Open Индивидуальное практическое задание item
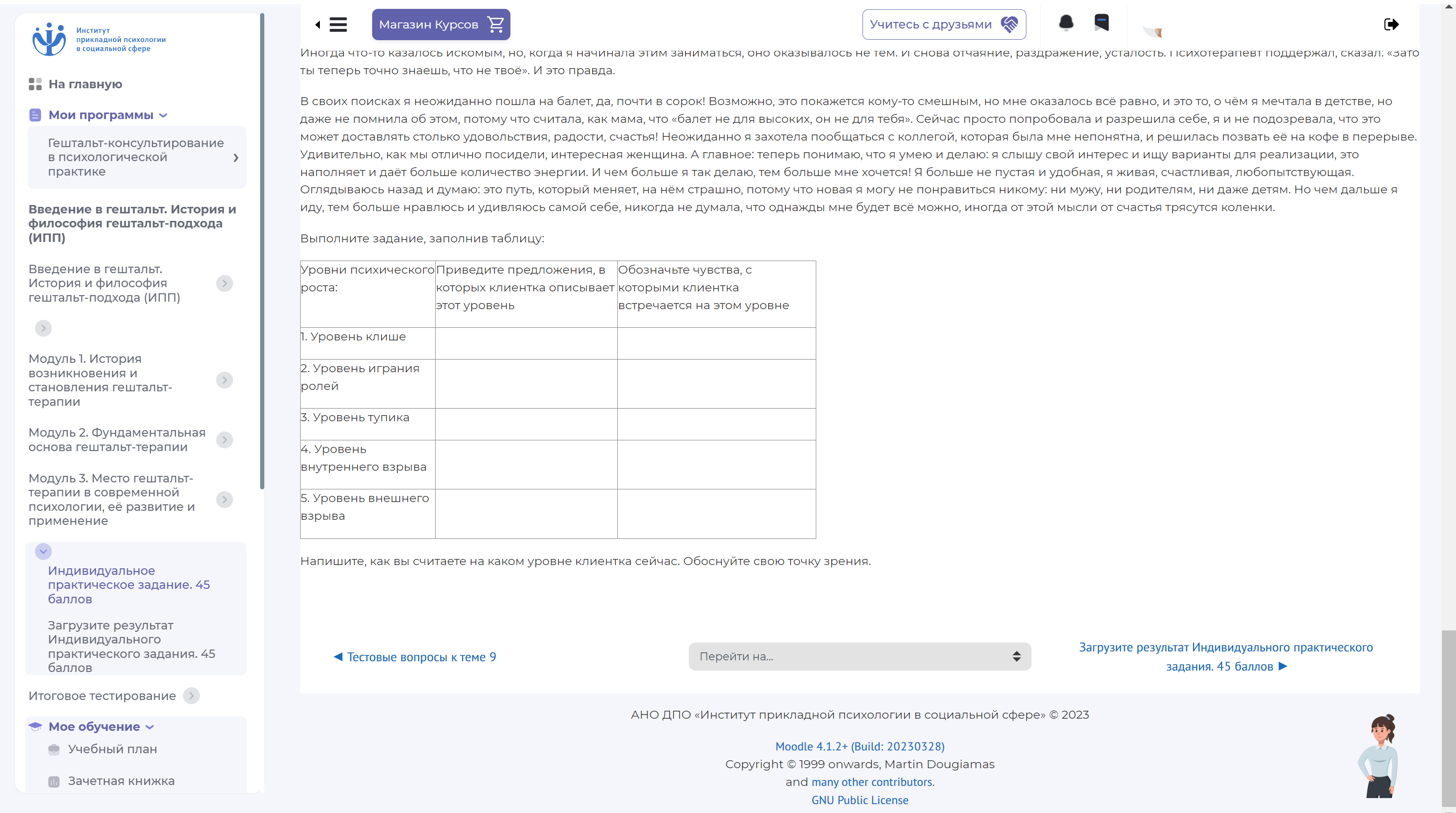This screenshot has width=1456, height=813. click(x=129, y=585)
